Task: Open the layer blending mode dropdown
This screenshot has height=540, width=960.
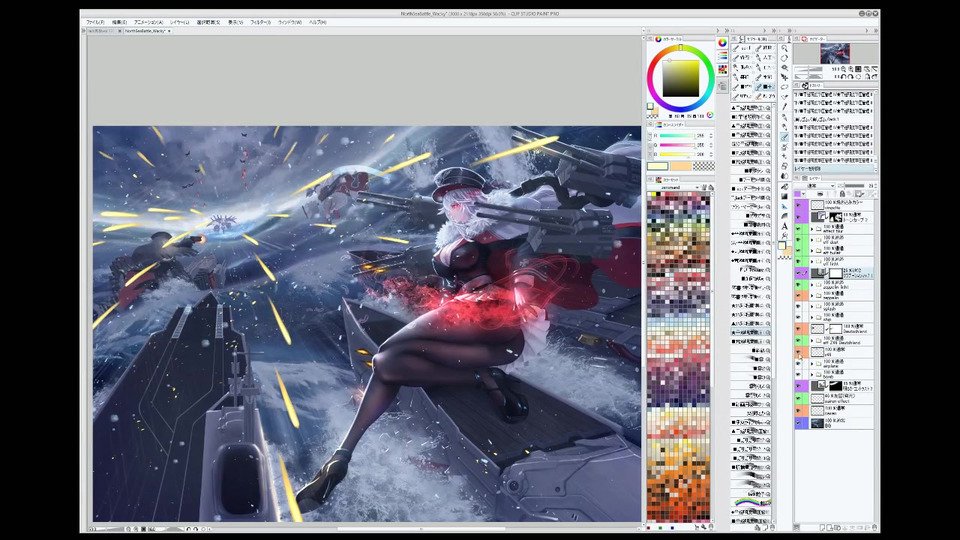Action: 818,185
